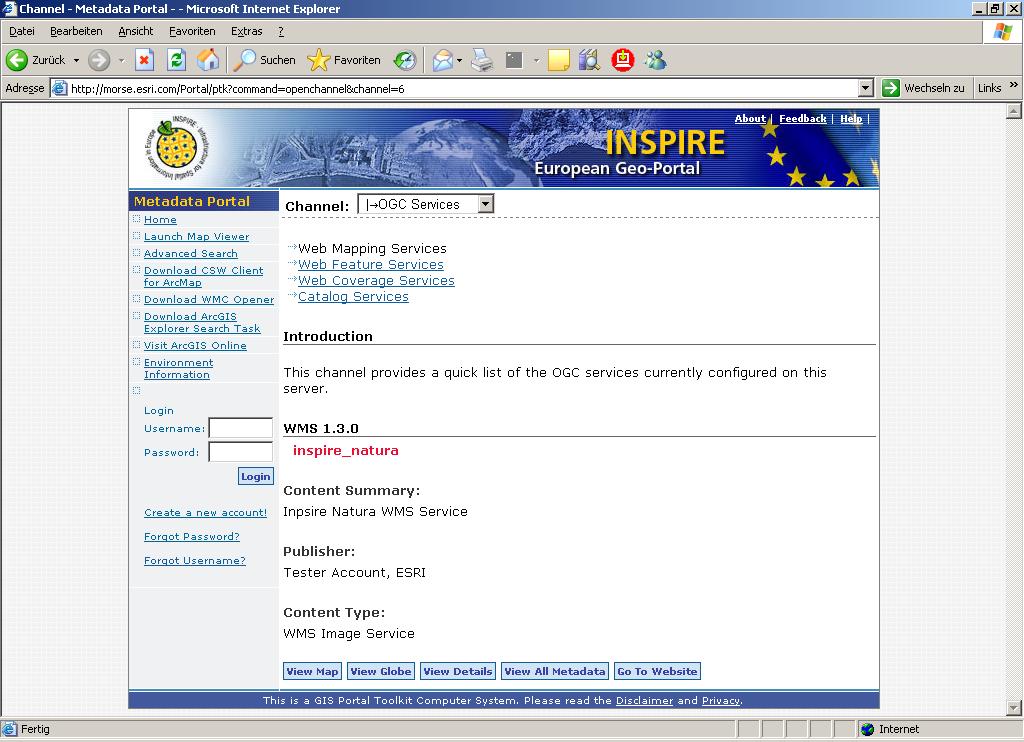The image size is (1024, 742).
Task: Click the View Globe button
Action: [381, 671]
